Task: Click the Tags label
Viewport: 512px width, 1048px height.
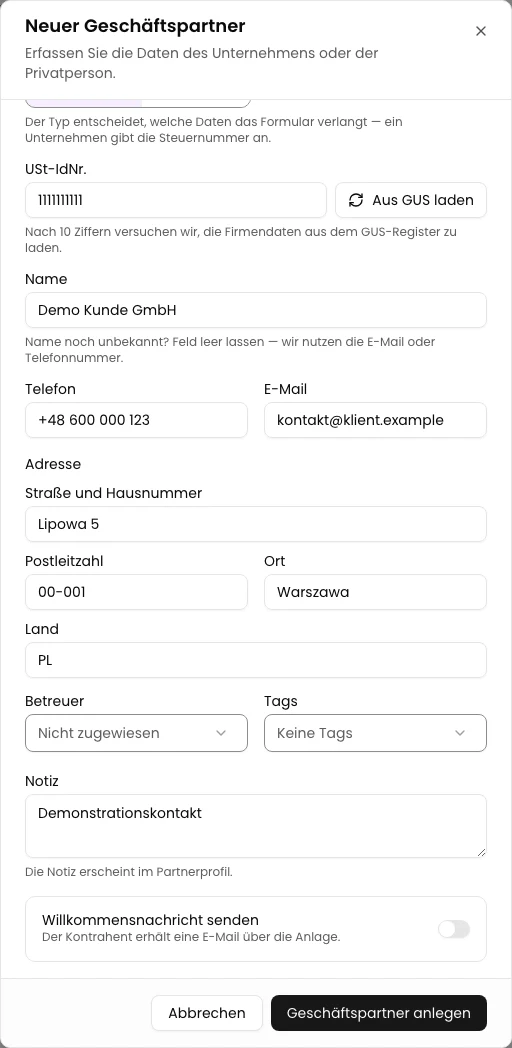Action: click(281, 701)
